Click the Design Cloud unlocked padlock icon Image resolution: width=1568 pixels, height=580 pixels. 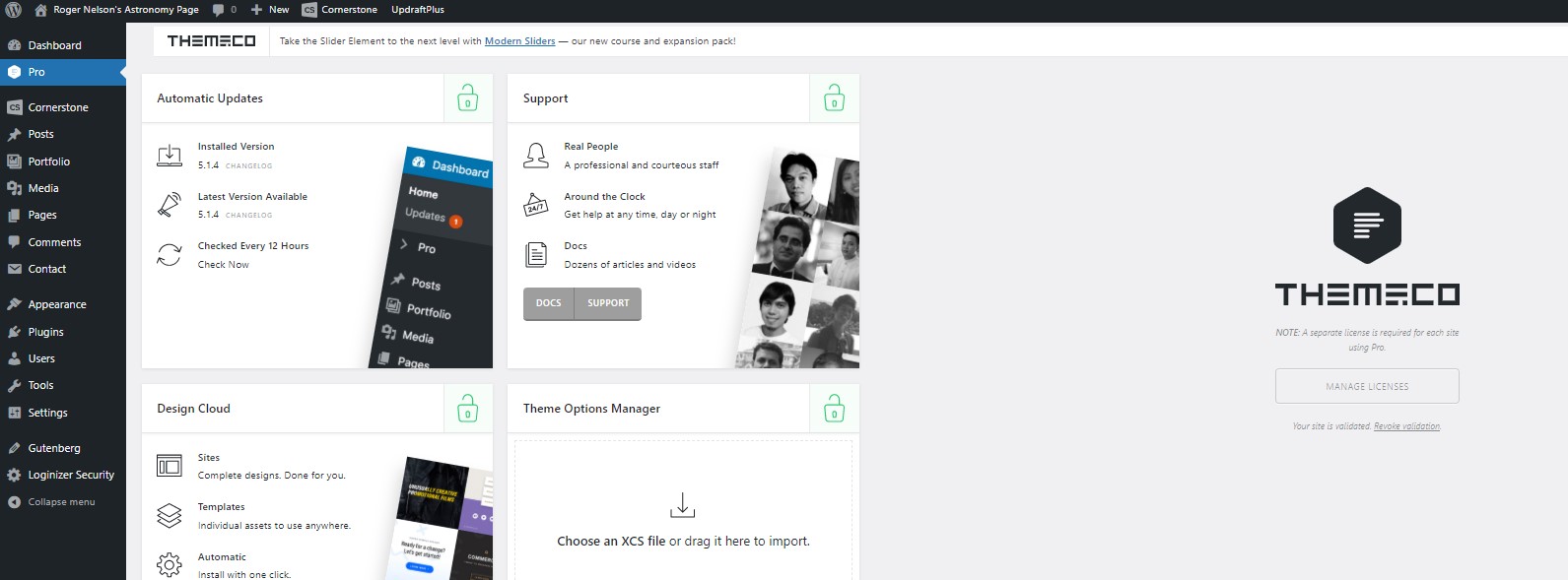tap(468, 409)
